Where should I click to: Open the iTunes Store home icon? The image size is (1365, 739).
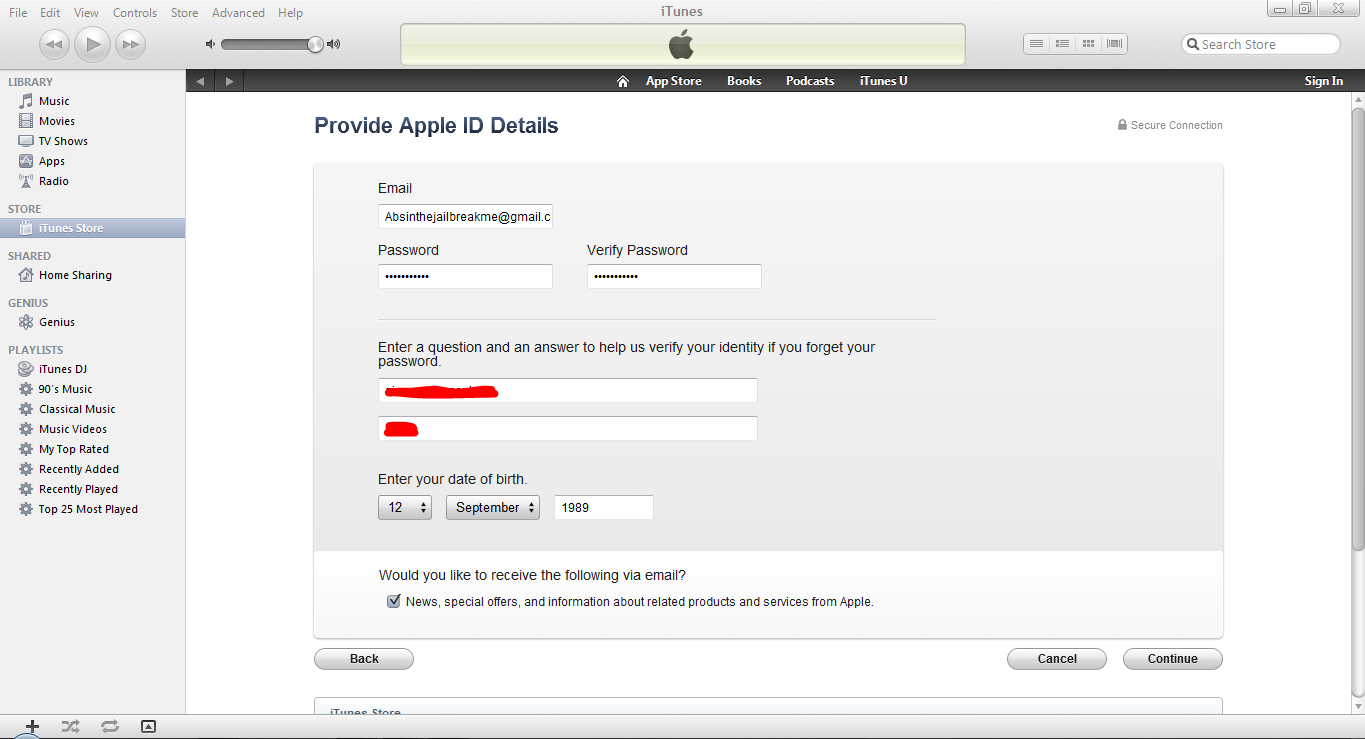(x=623, y=81)
